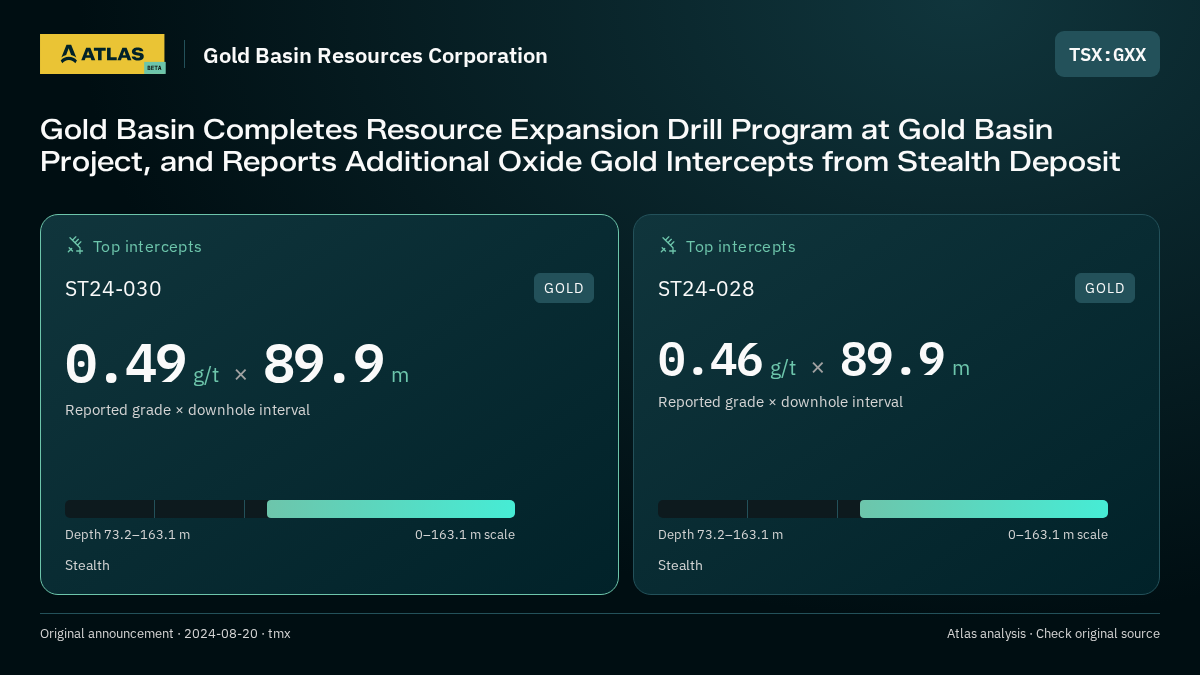Click the drill icon in the ST24-028 card
Viewport: 1200px width, 675px height.
point(668,245)
